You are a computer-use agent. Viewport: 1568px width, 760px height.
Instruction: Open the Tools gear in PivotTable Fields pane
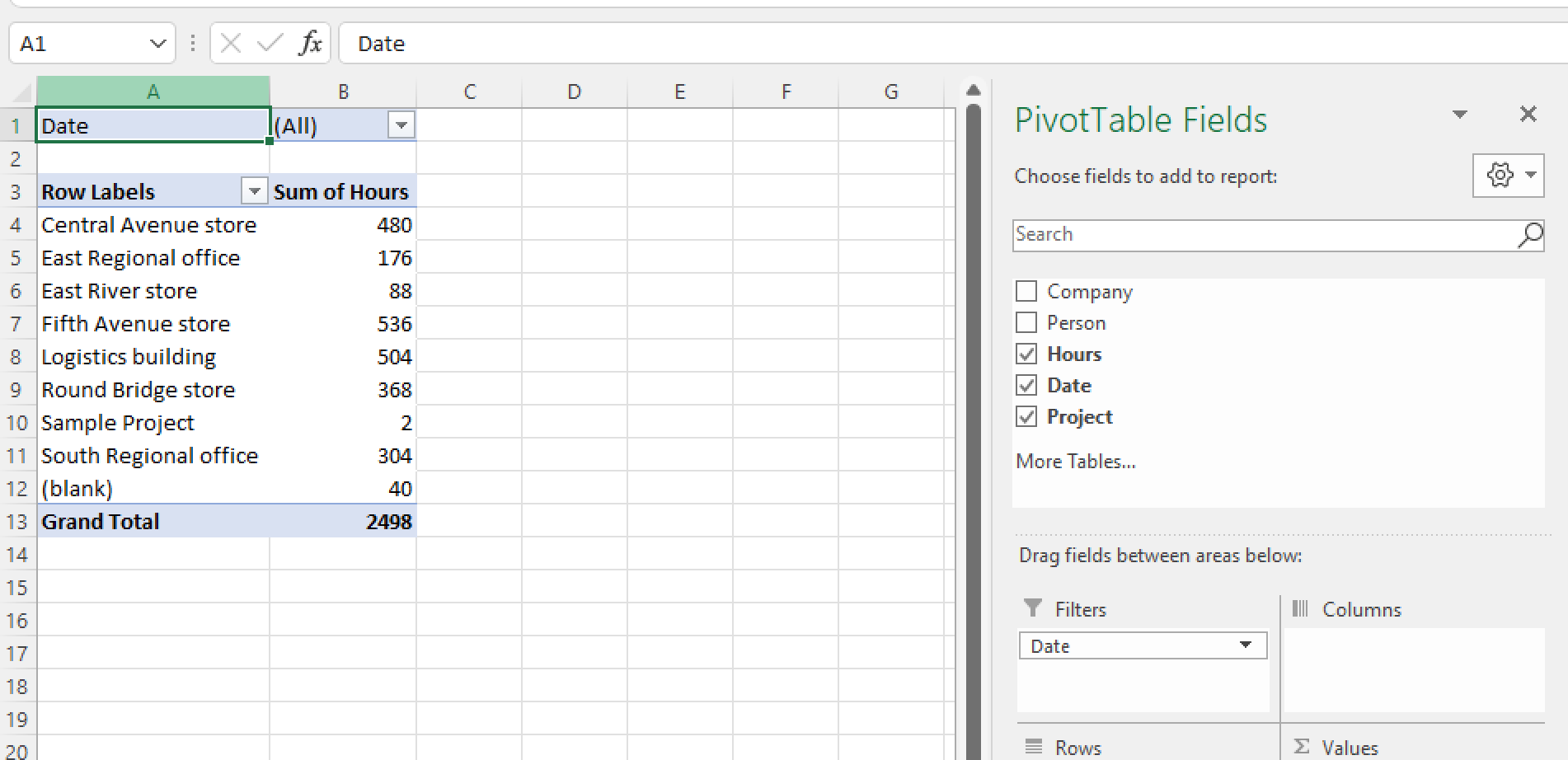click(1500, 175)
